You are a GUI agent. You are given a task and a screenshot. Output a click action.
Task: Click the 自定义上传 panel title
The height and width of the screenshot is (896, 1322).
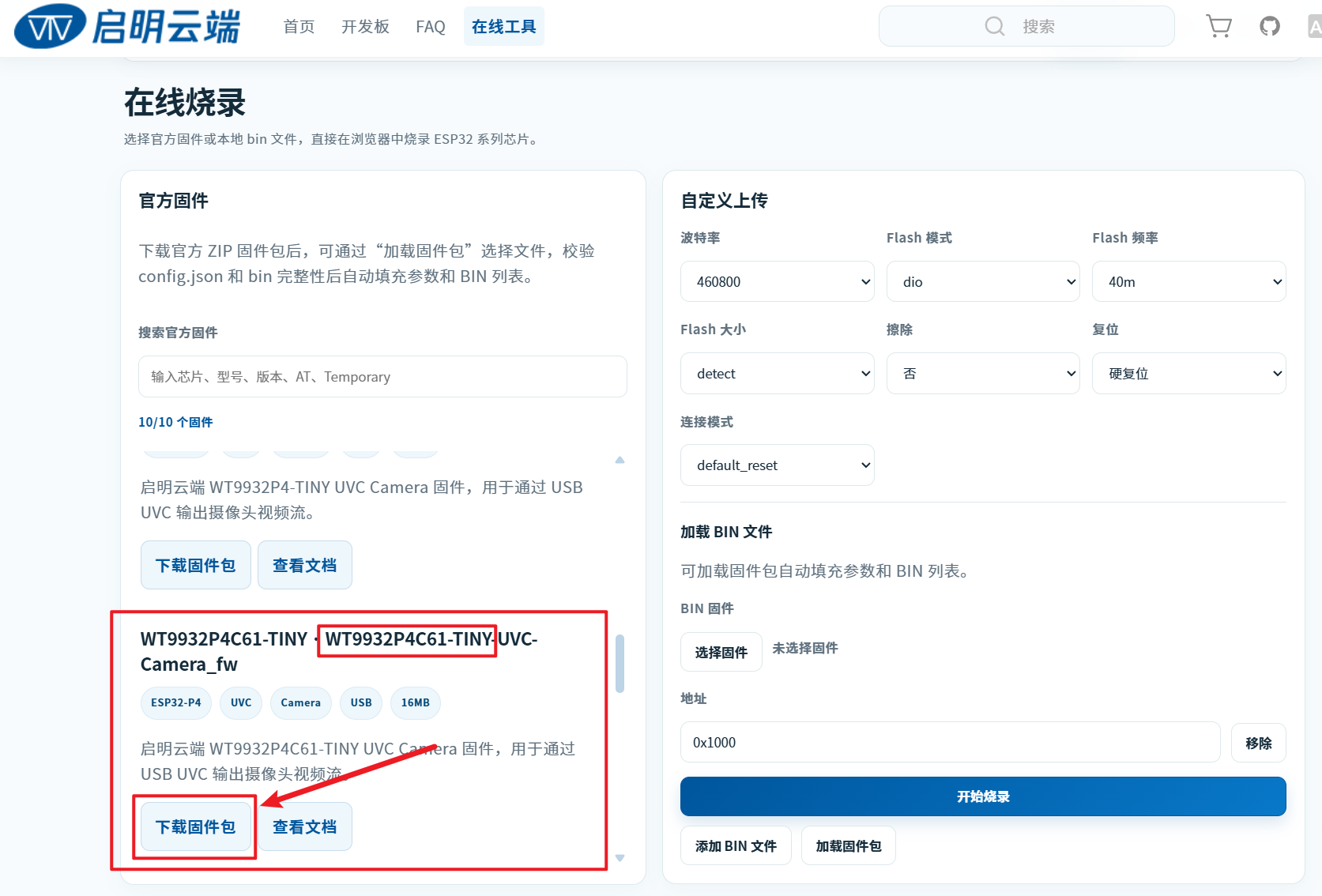pyautogui.click(x=725, y=201)
